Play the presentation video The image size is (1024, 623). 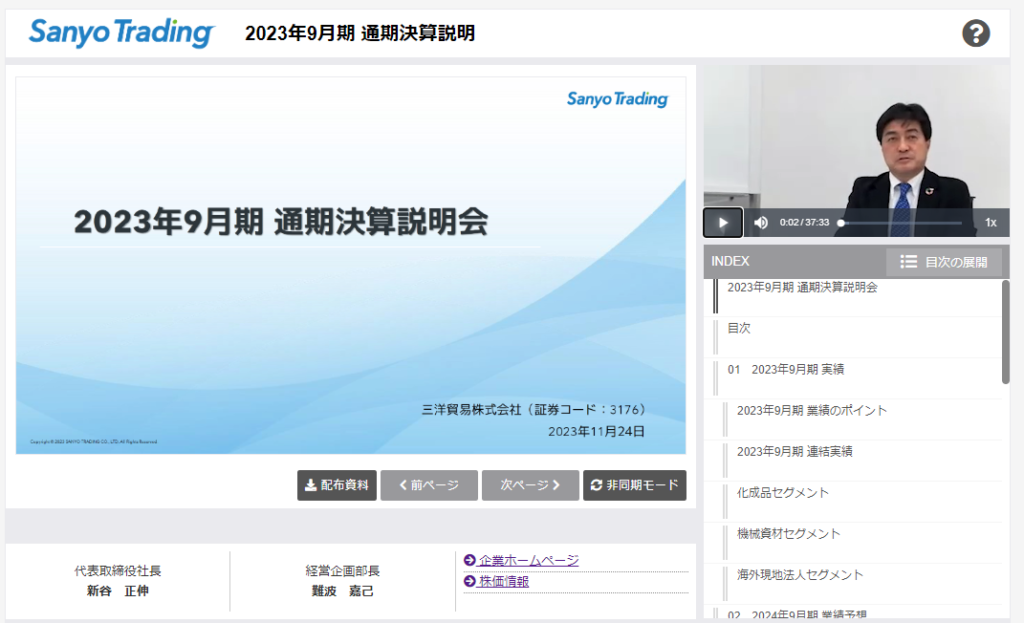point(723,222)
